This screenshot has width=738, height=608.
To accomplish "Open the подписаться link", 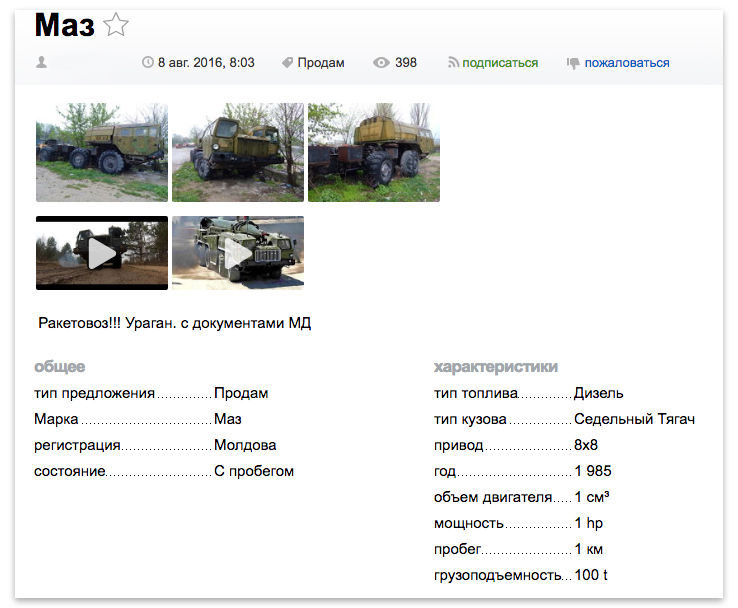I will 500,63.
